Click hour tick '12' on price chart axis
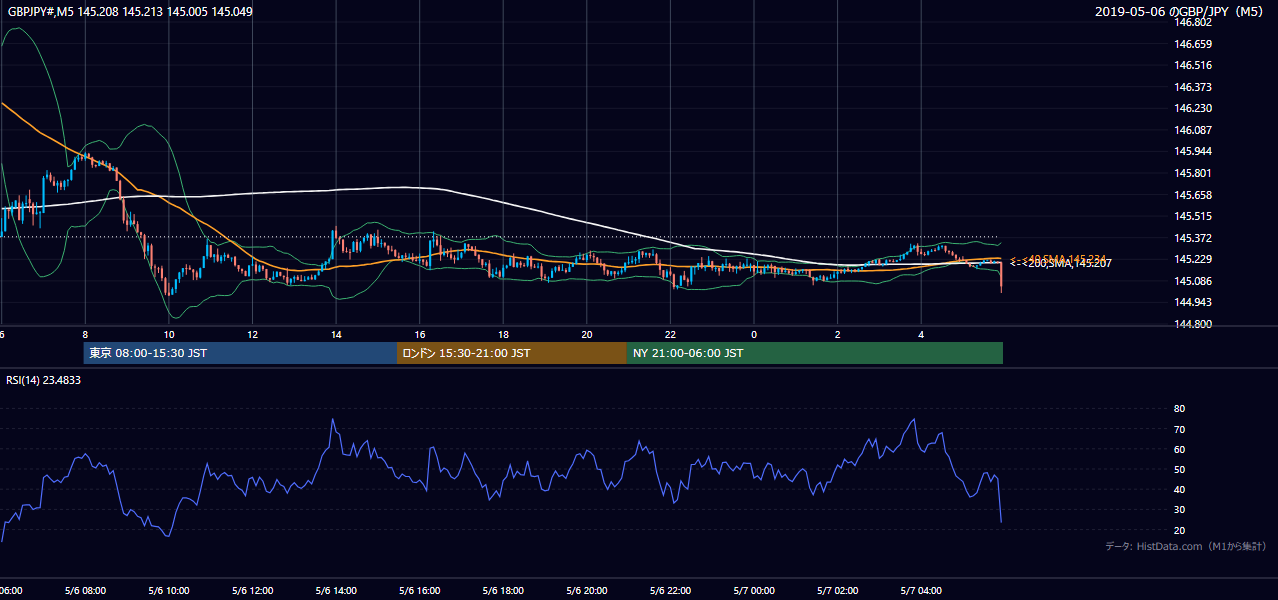Screen dimensions: 1278x600 coord(253,334)
